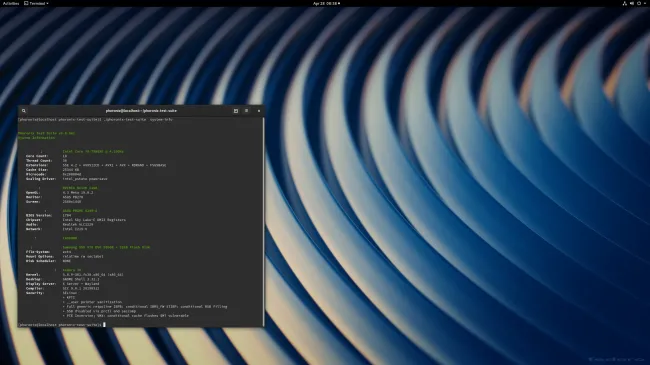Viewport: 650px width, 365px height.
Task: Click the 'OpenGL:' label
Action: tap(33, 192)
